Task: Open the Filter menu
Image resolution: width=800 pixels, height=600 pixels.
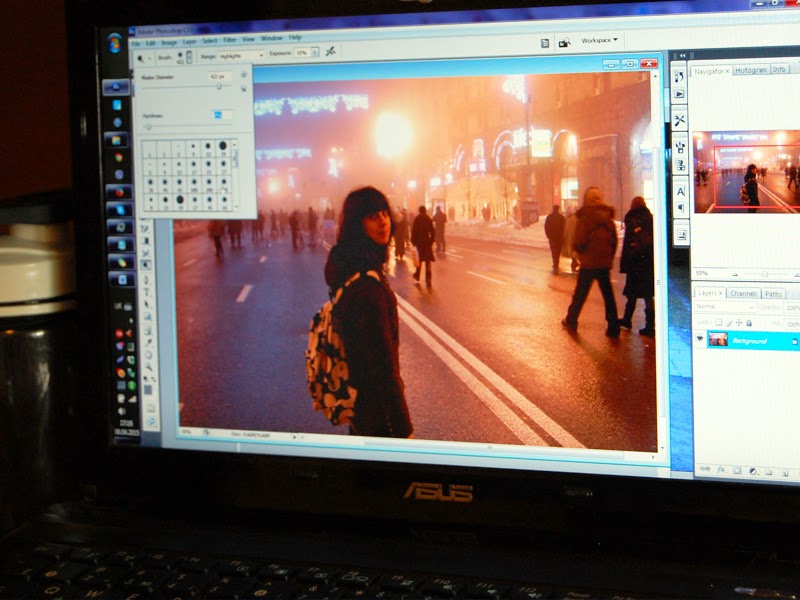Action: click(230, 41)
